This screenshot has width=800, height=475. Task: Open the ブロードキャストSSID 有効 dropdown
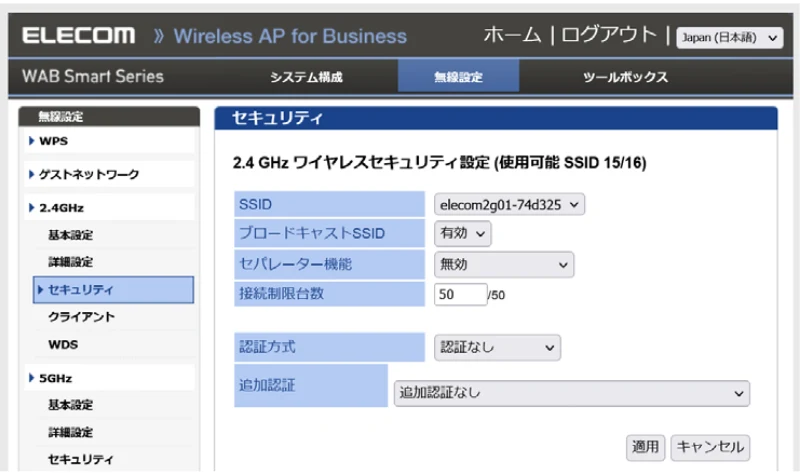(x=462, y=233)
